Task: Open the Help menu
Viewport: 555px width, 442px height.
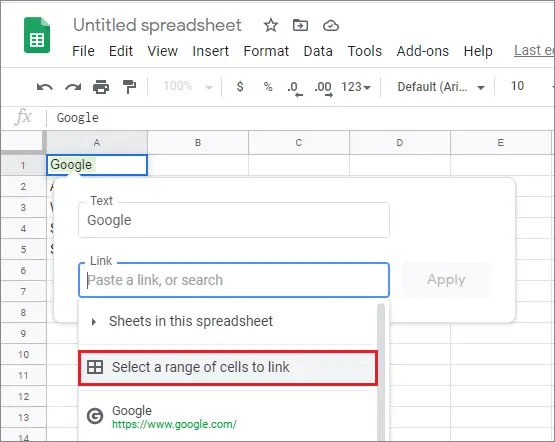Action: (x=478, y=51)
